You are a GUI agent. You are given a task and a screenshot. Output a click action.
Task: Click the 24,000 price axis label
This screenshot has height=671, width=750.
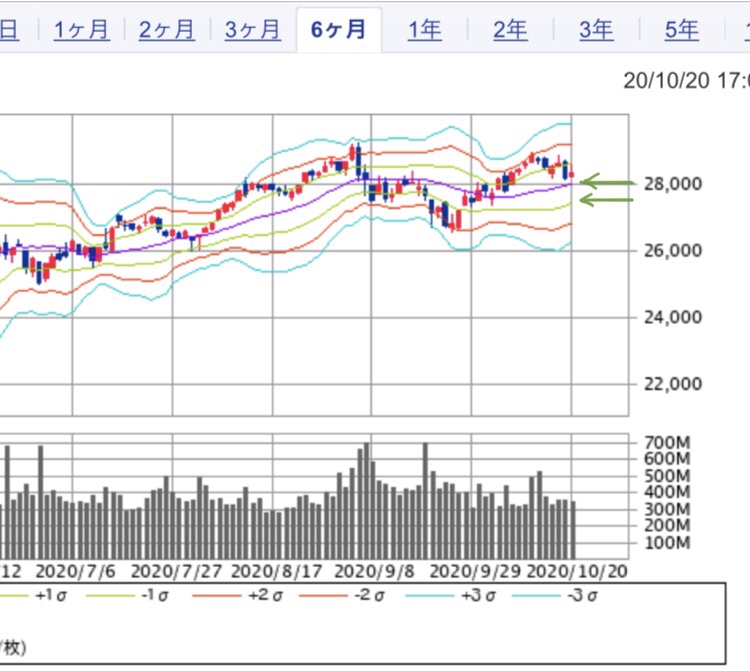point(673,317)
